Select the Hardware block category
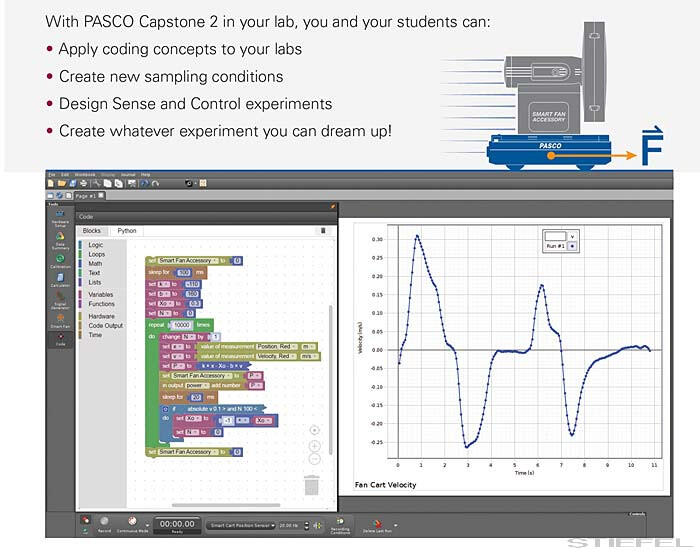The image size is (700, 552). point(101,316)
